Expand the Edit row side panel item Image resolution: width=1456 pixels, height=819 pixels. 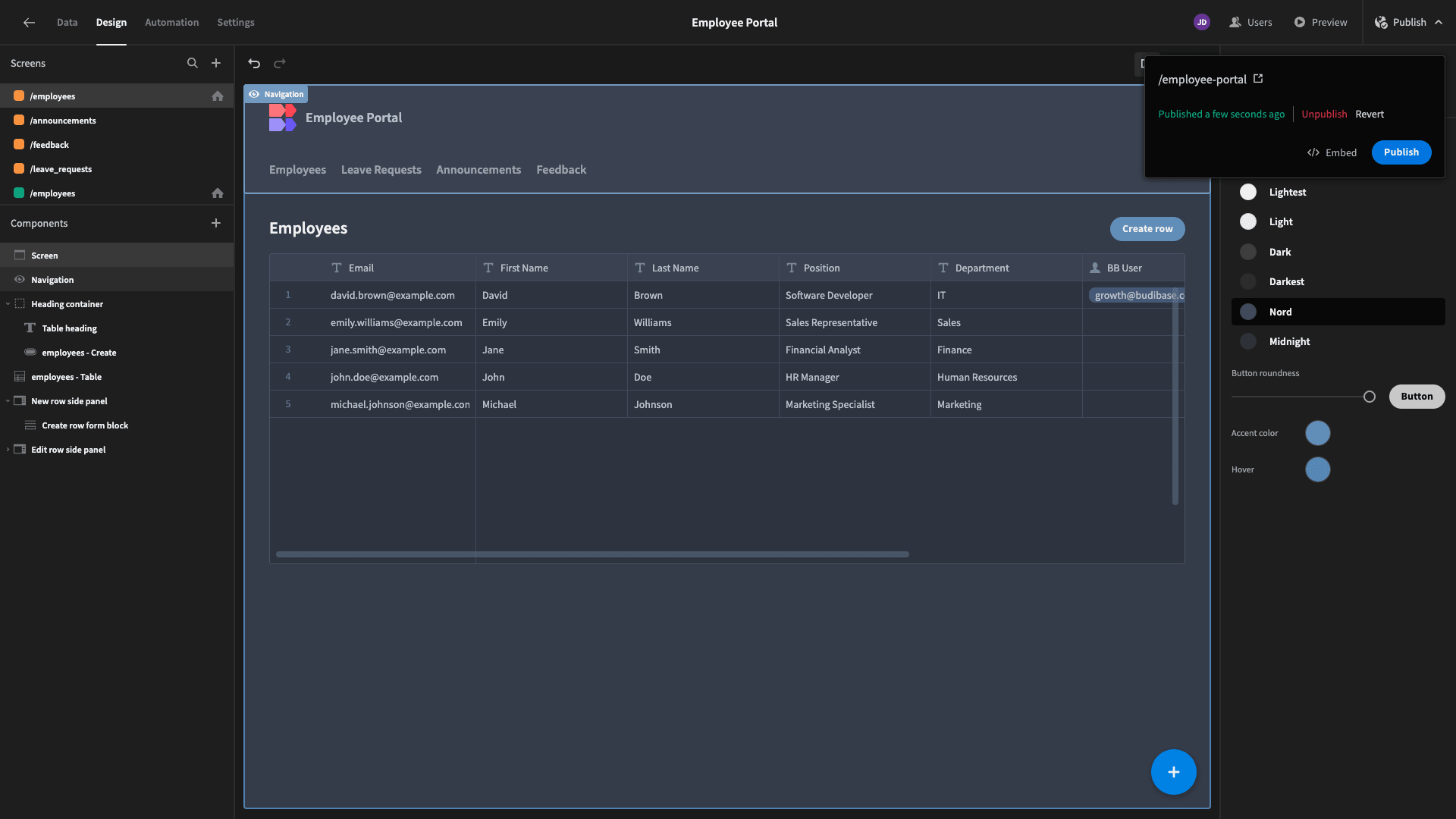(8, 450)
